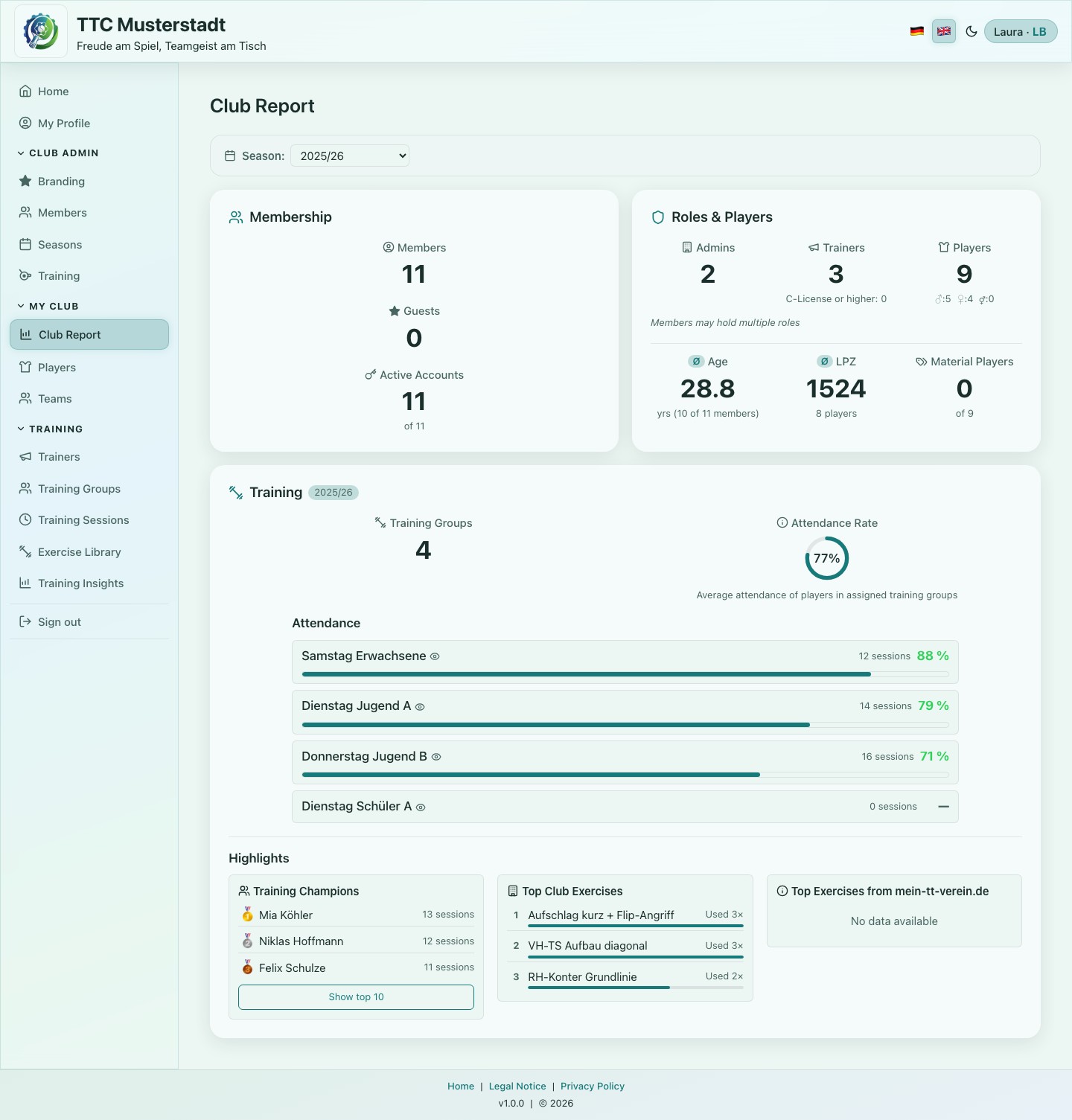Click the 77% attendance rate ring
Image resolution: width=1072 pixels, height=1120 pixels.
(827, 558)
